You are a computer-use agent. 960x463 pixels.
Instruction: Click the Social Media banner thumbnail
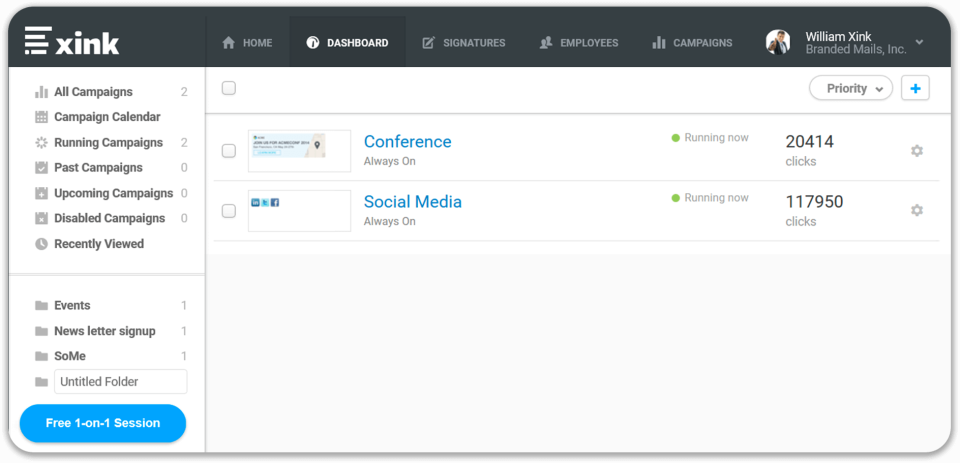[x=299, y=211]
